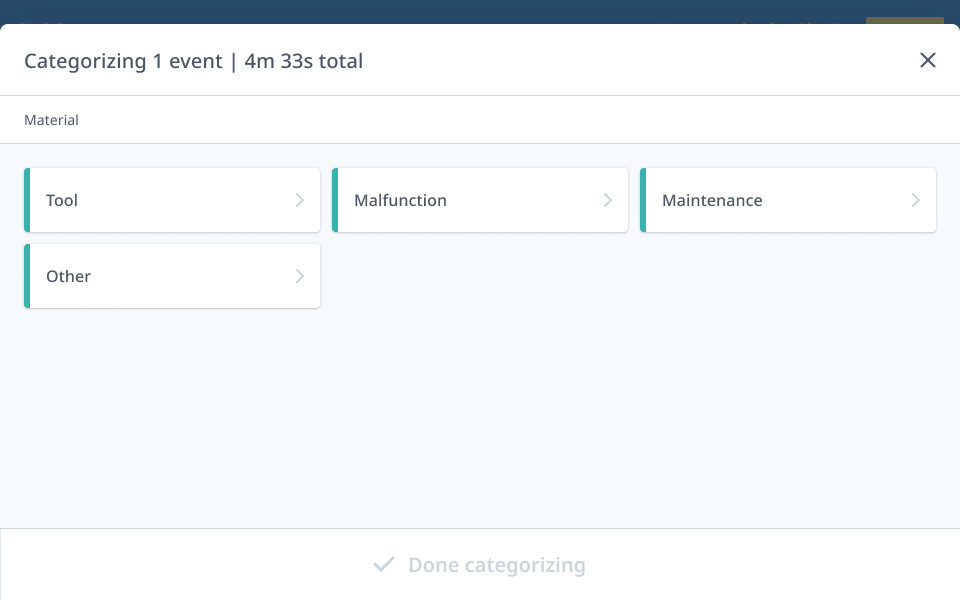The image size is (960, 600).
Task: Click the chevron arrow on the Other card
Action: [300, 276]
